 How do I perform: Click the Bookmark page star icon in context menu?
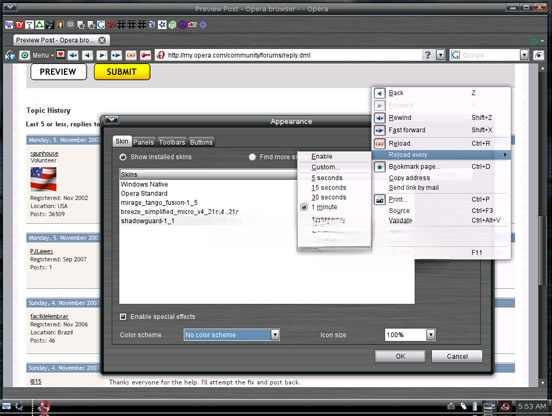[x=380, y=167]
